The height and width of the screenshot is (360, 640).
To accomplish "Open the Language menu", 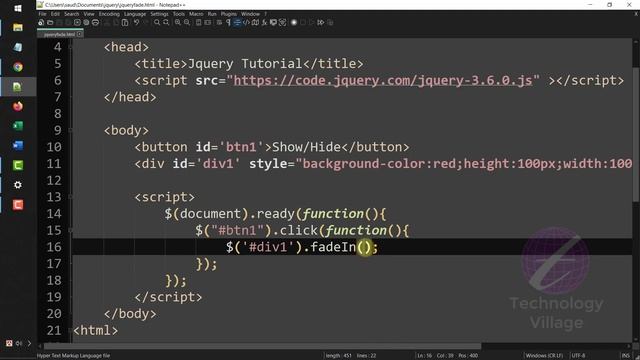I will click(135, 14).
